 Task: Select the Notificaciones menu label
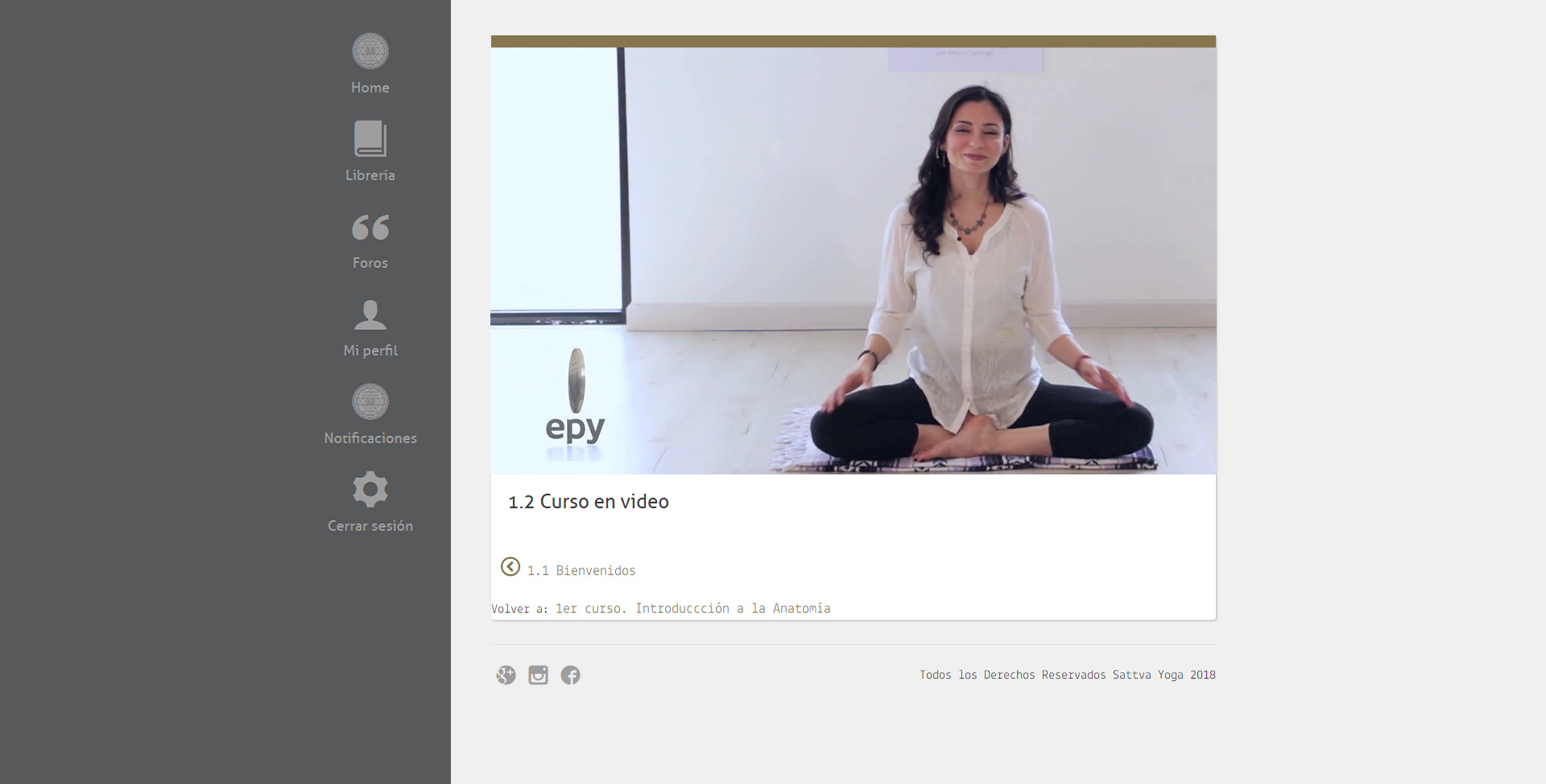tap(370, 439)
